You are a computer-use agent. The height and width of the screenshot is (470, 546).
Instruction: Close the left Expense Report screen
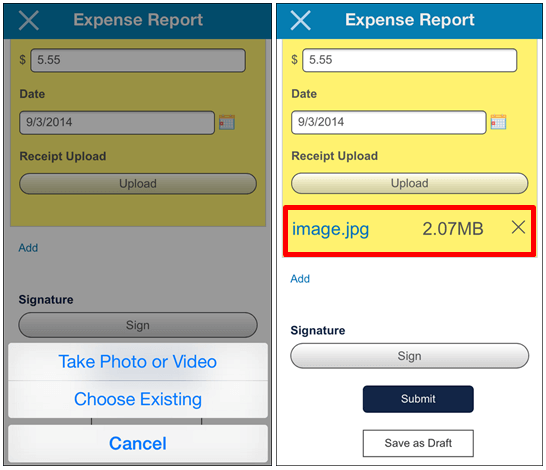(x=29, y=20)
